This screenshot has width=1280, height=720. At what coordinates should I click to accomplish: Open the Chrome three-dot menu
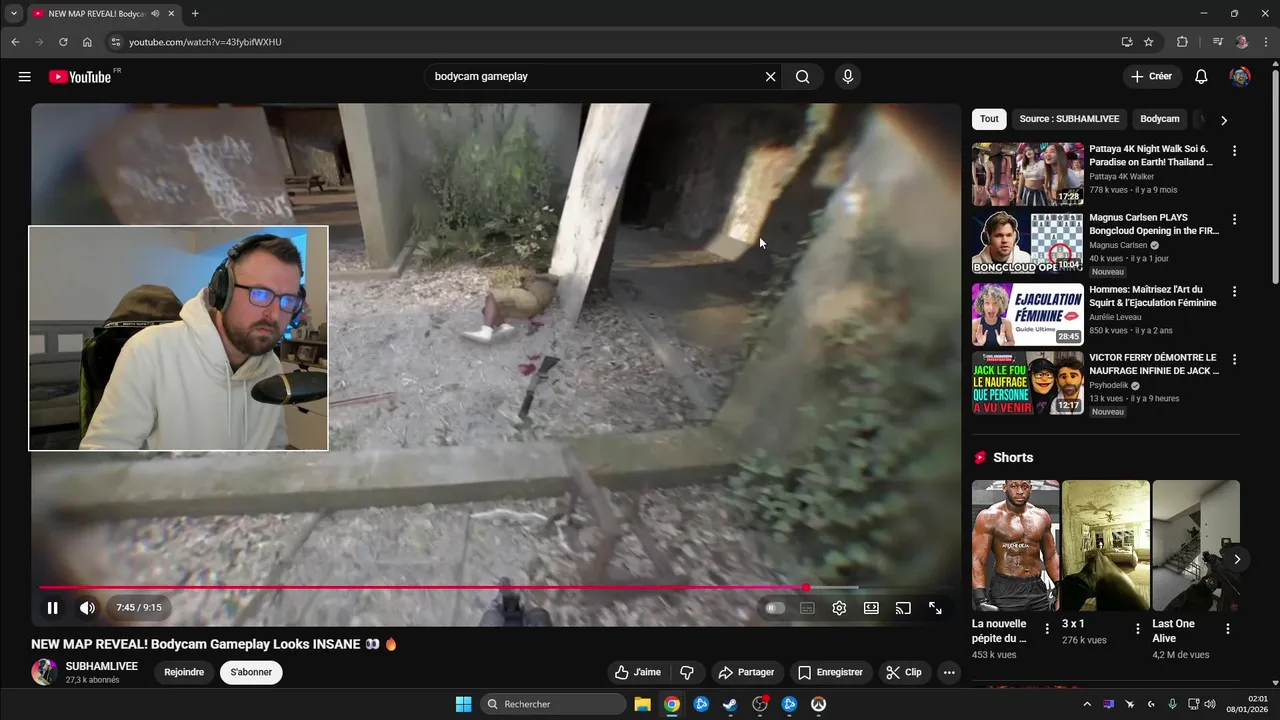pos(1264,42)
